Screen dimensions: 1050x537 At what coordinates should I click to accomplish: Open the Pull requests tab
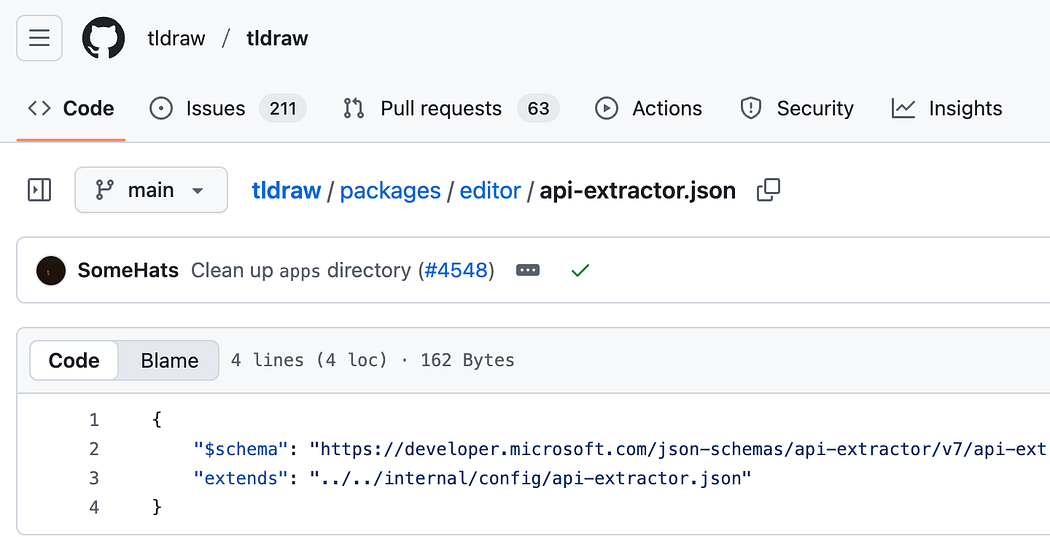[x=451, y=108]
